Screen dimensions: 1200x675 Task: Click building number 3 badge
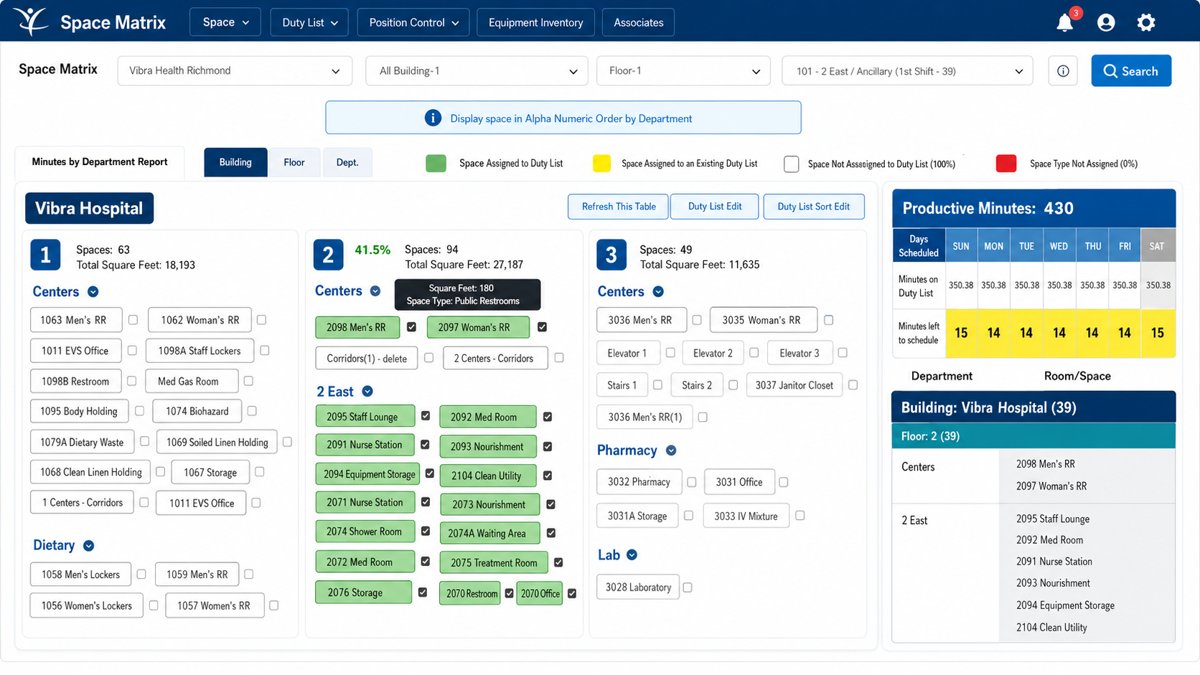click(611, 255)
